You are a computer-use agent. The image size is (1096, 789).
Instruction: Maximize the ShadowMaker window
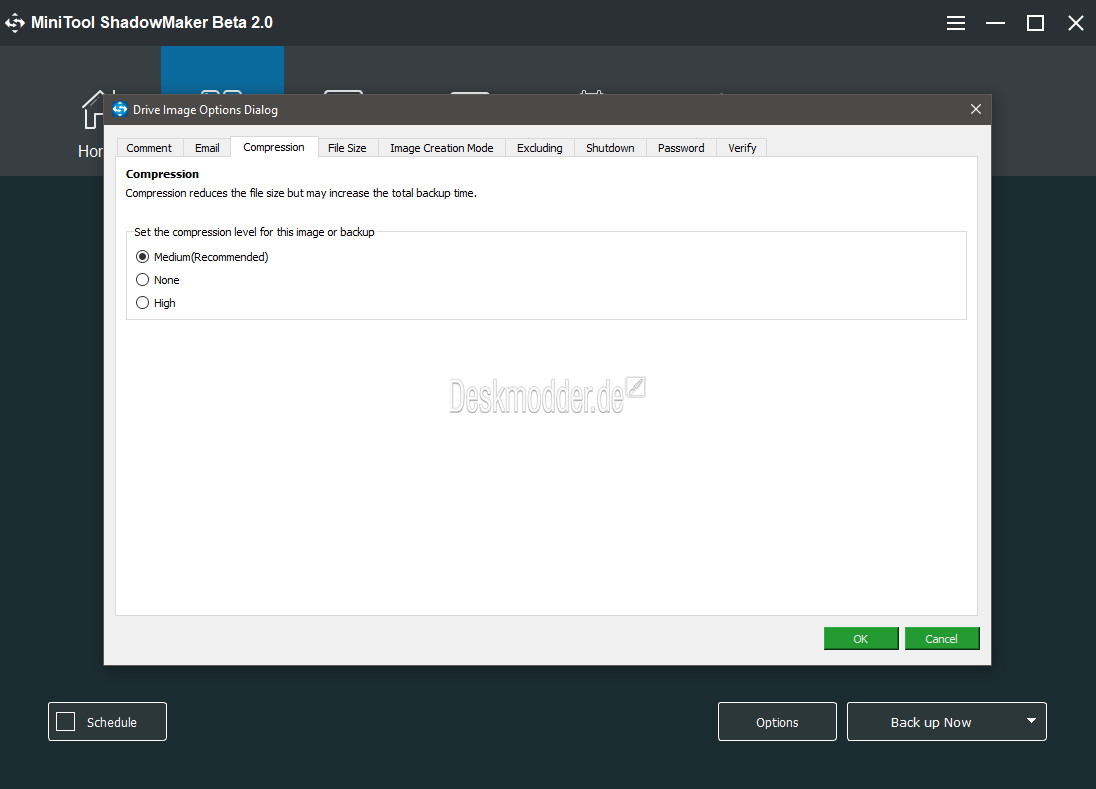(1035, 23)
